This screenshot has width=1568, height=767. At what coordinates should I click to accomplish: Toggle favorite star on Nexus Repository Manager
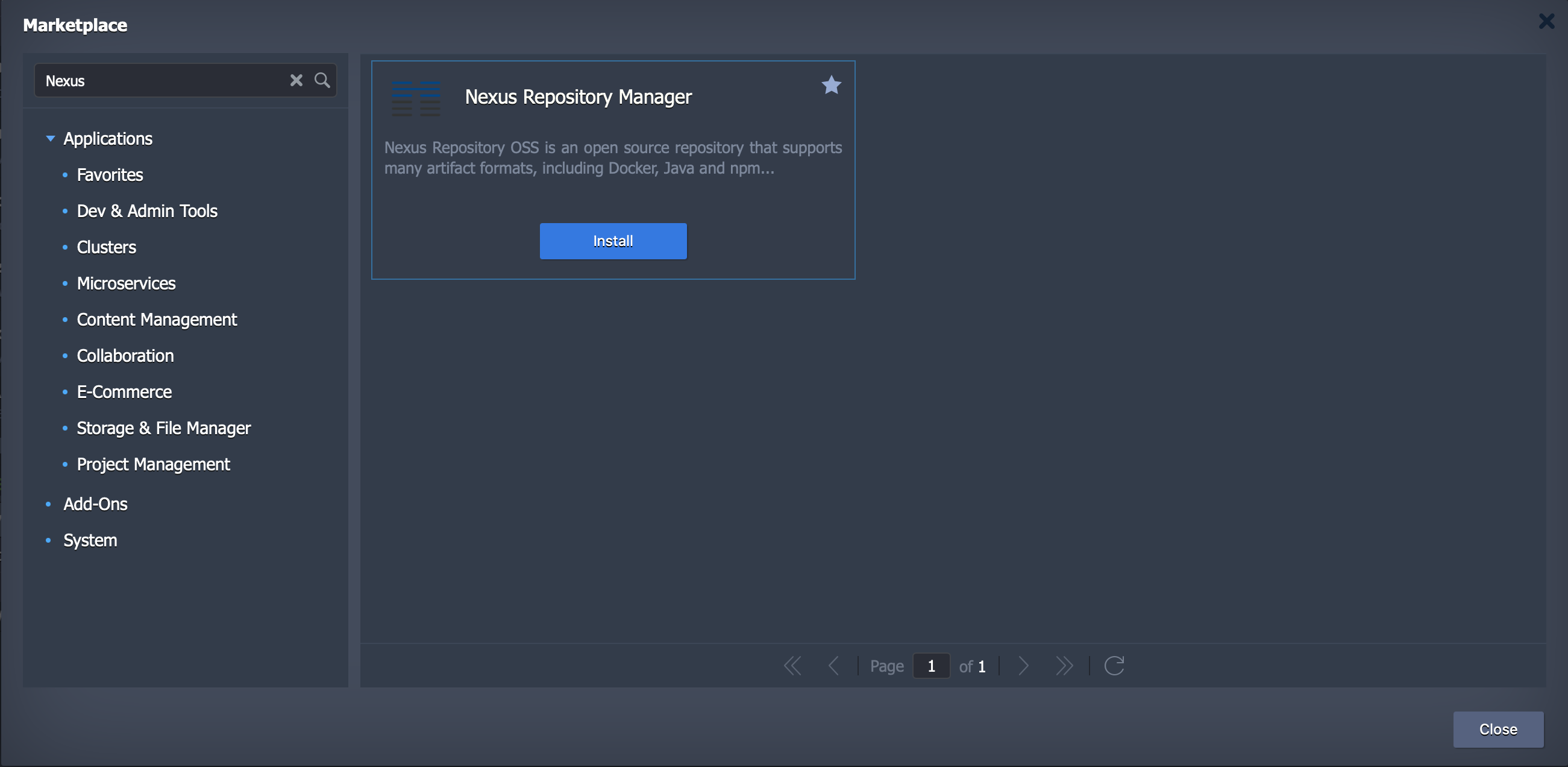pyautogui.click(x=832, y=85)
